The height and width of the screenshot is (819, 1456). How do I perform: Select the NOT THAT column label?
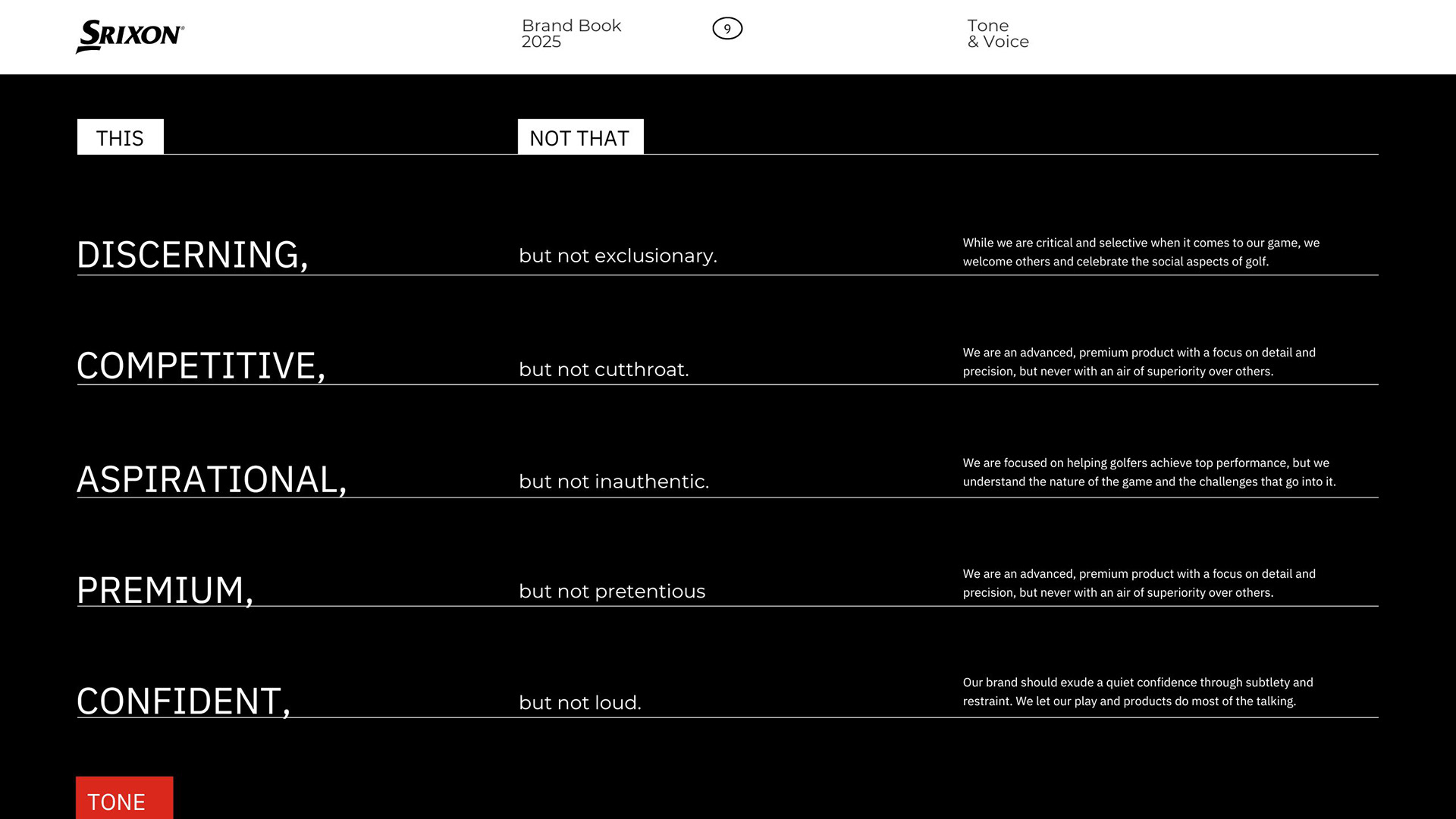pos(580,137)
